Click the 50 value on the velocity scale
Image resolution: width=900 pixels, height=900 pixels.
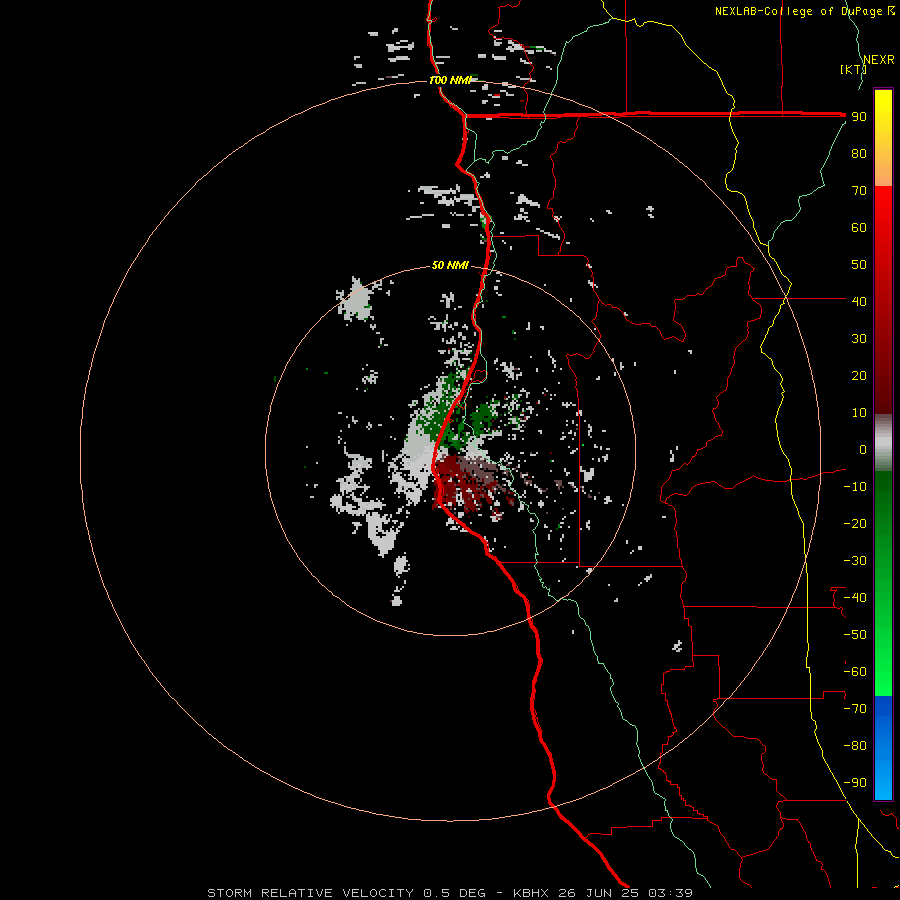pyautogui.click(x=859, y=265)
